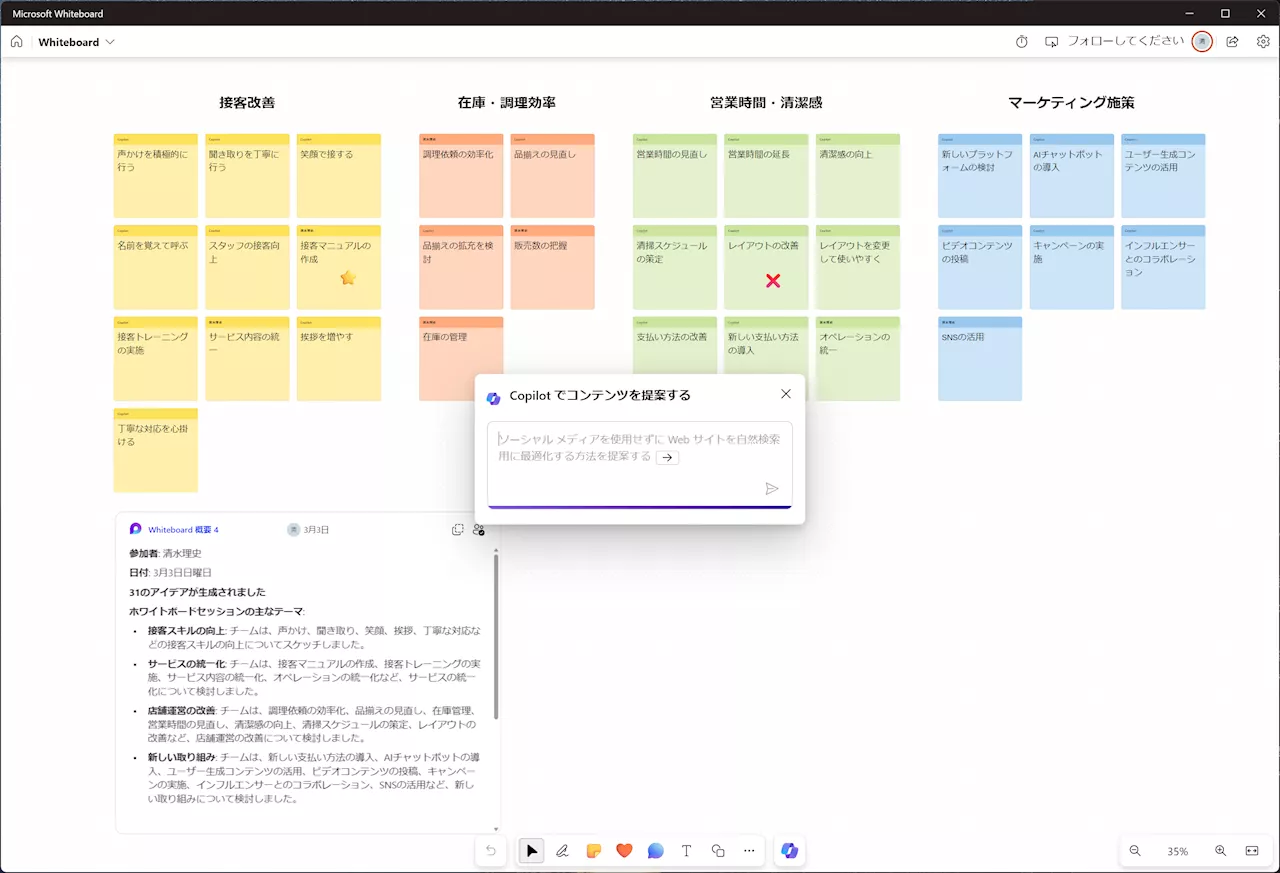1280x873 pixels.
Task: Open the heart reactions tool
Action: click(x=624, y=851)
